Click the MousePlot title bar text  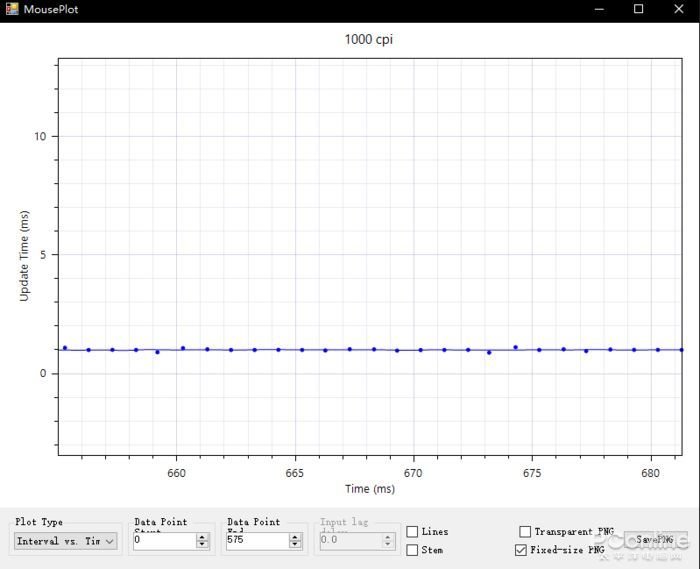coord(51,9)
